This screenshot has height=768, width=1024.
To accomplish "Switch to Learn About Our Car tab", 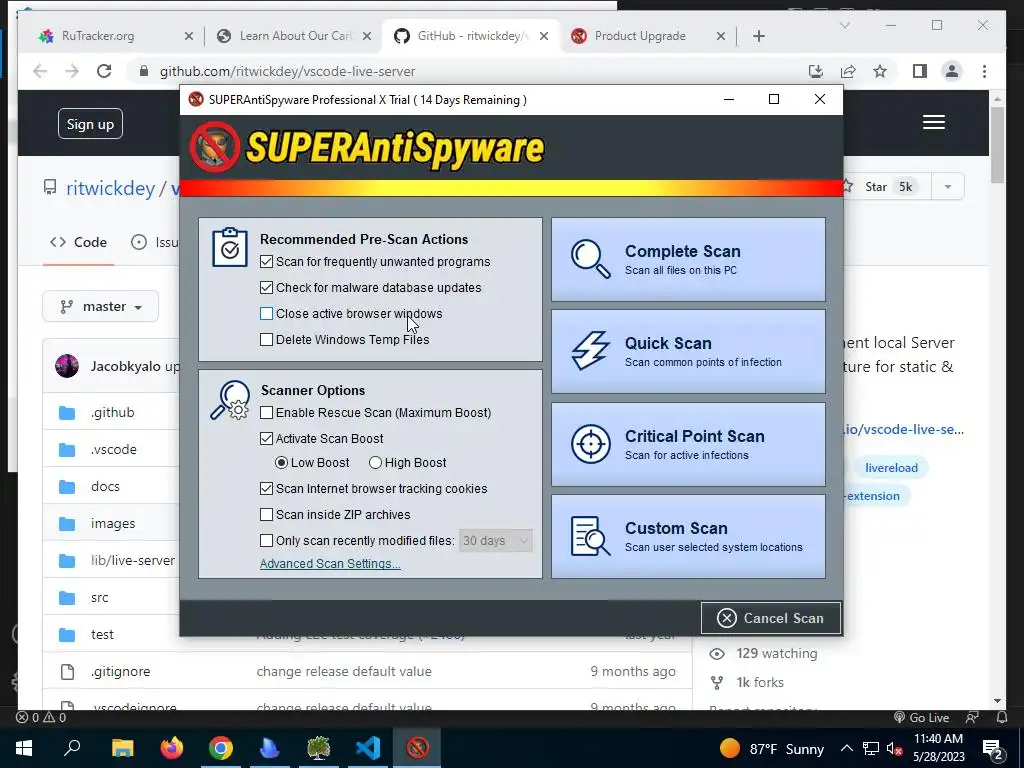I will click(294, 36).
